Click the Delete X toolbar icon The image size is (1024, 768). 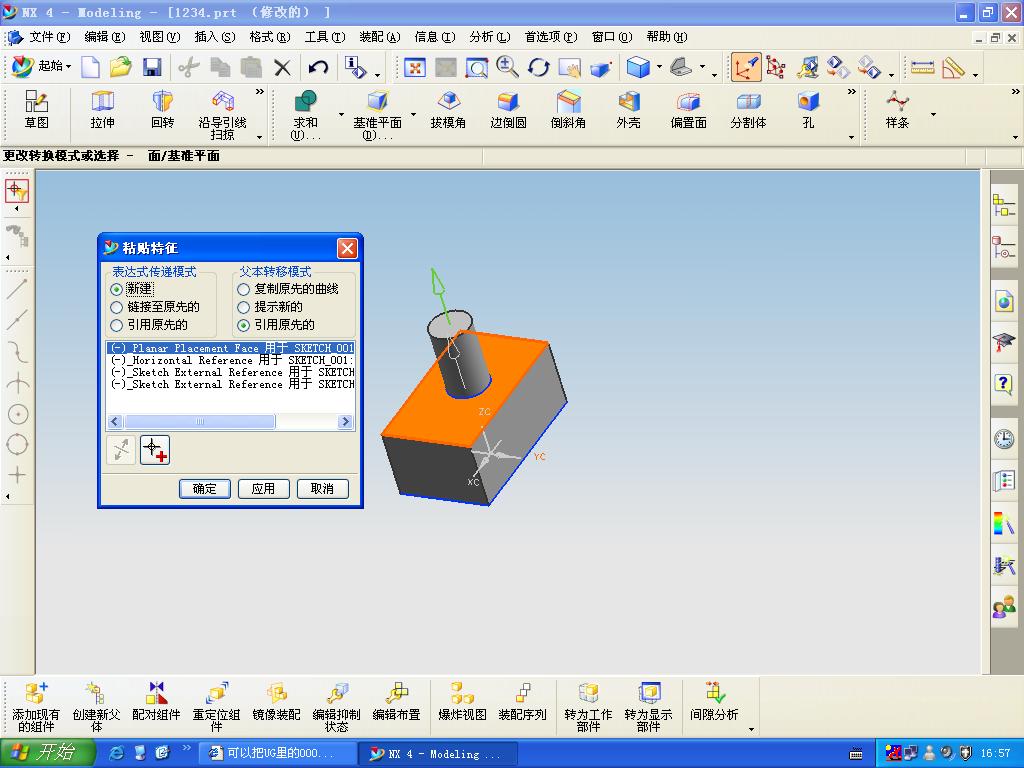pos(282,67)
